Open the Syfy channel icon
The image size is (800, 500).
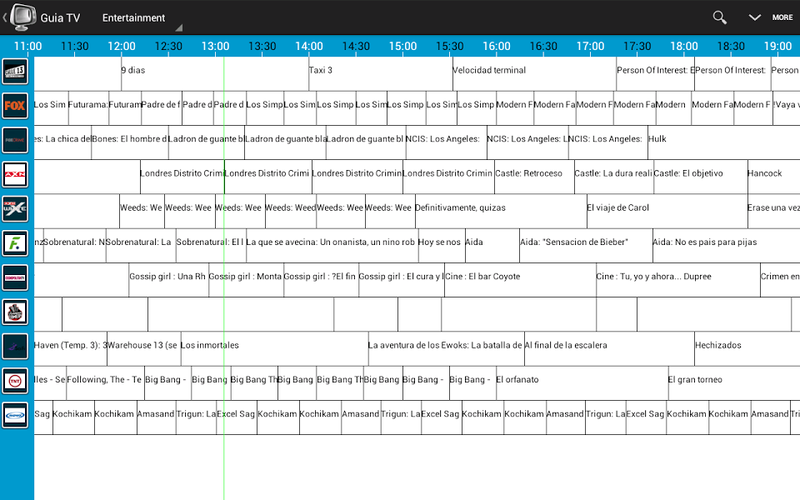click(15, 346)
